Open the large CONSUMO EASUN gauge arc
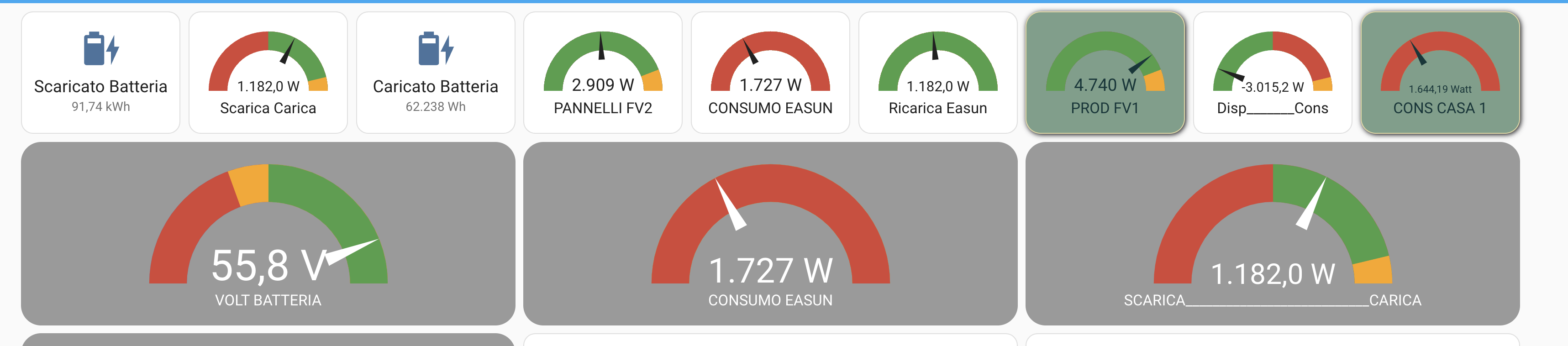The image size is (1568, 346). click(x=771, y=223)
